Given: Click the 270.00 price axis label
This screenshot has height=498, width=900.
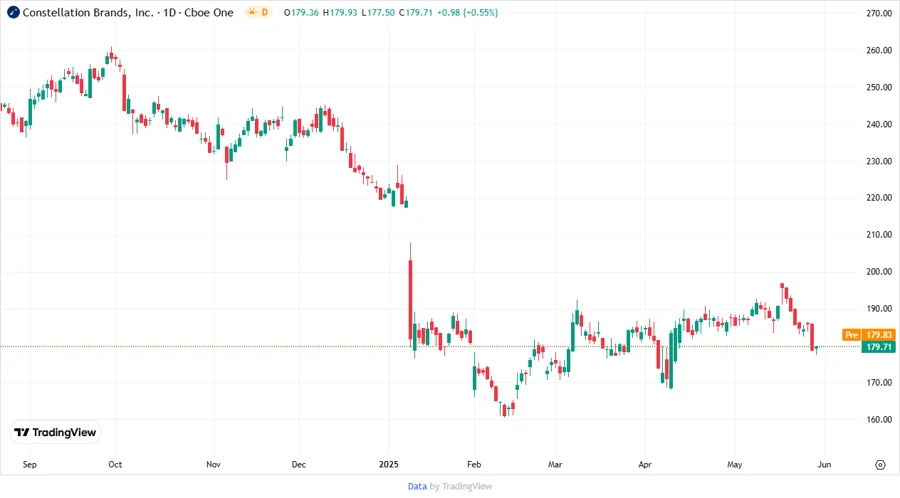Looking at the screenshot, I should [879, 13].
